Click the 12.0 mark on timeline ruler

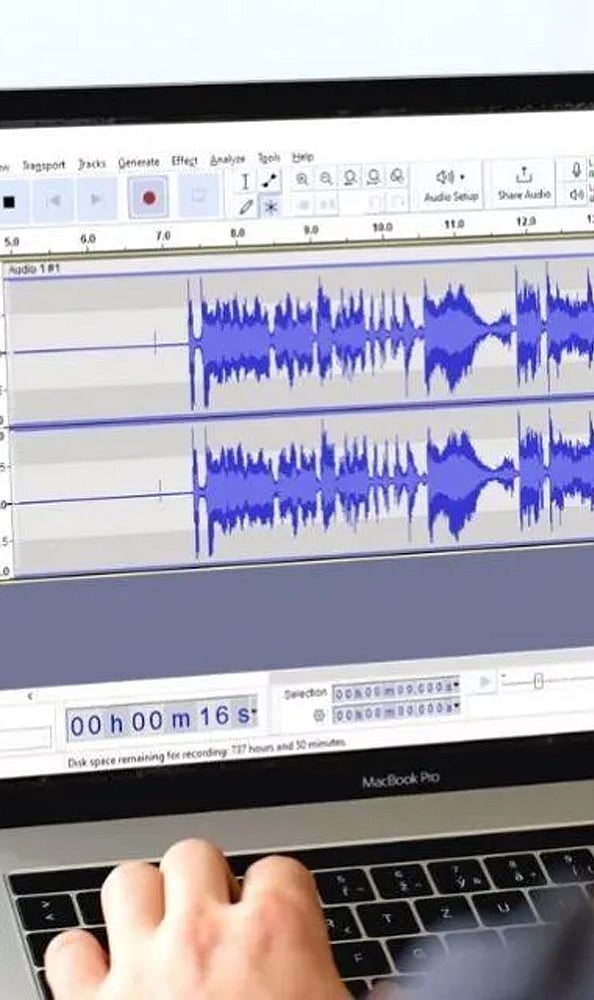coord(525,221)
